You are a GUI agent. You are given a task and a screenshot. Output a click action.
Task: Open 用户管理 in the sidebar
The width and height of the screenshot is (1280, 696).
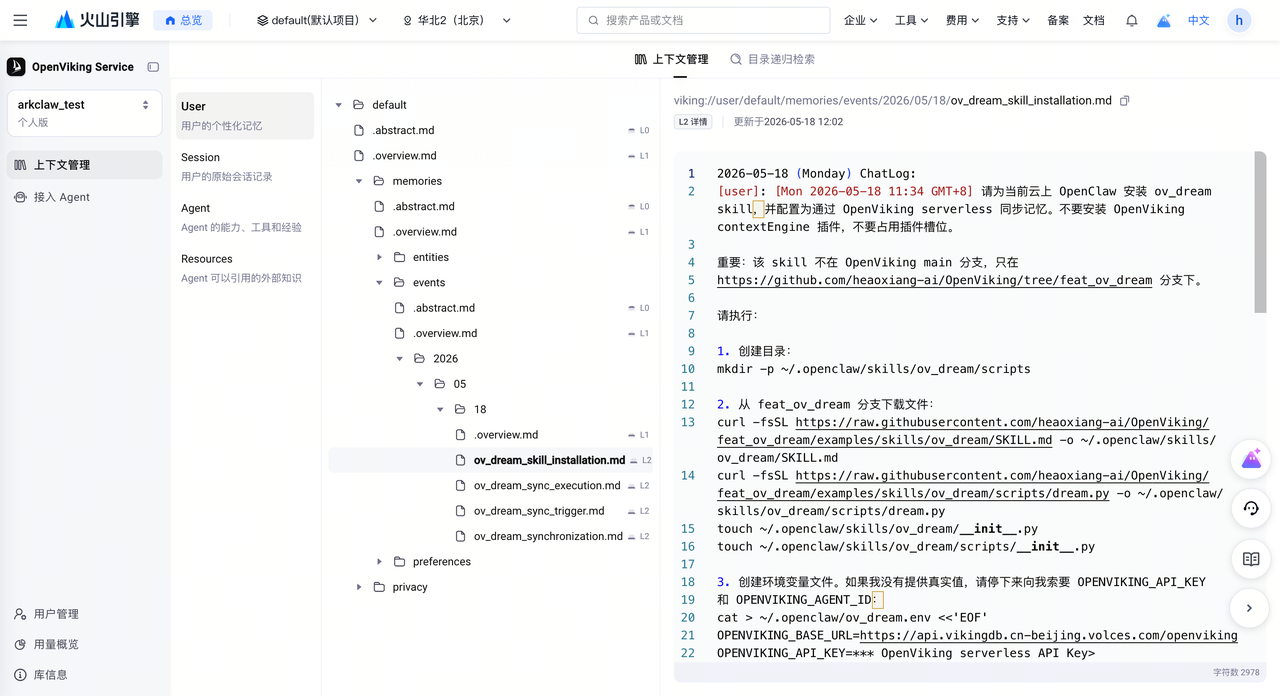click(46, 614)
